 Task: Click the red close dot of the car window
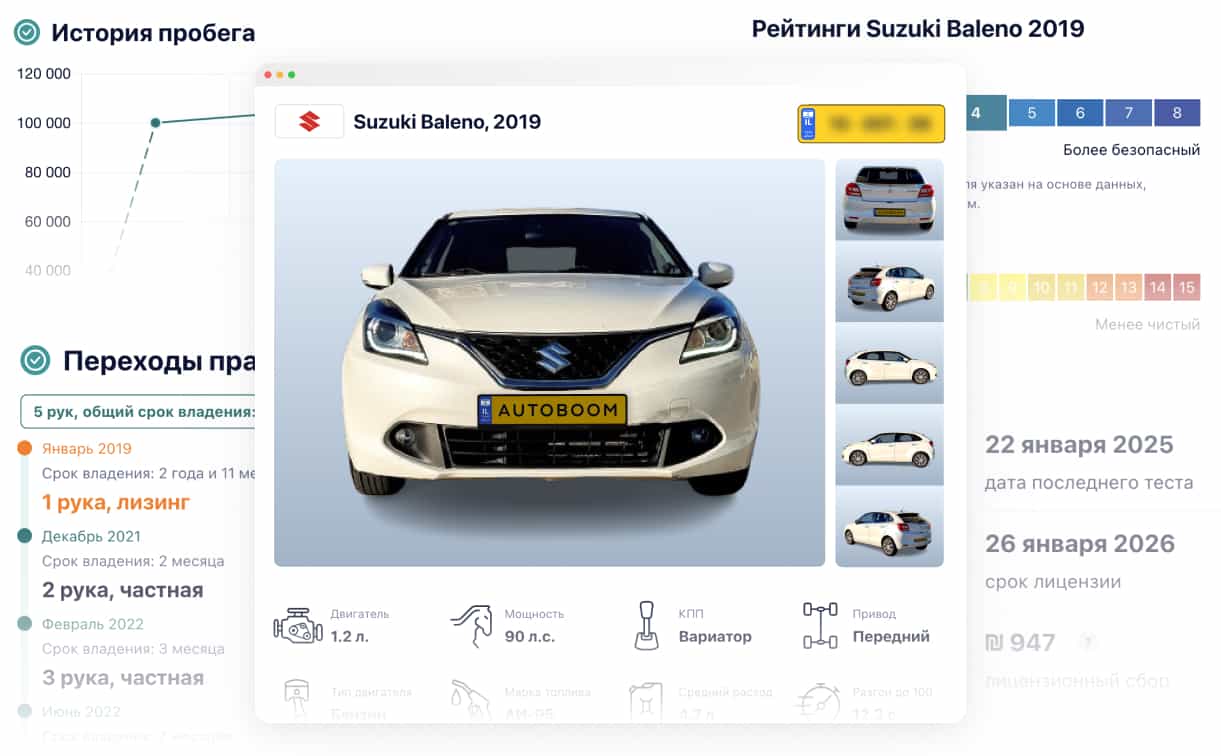tap(268, 75)
